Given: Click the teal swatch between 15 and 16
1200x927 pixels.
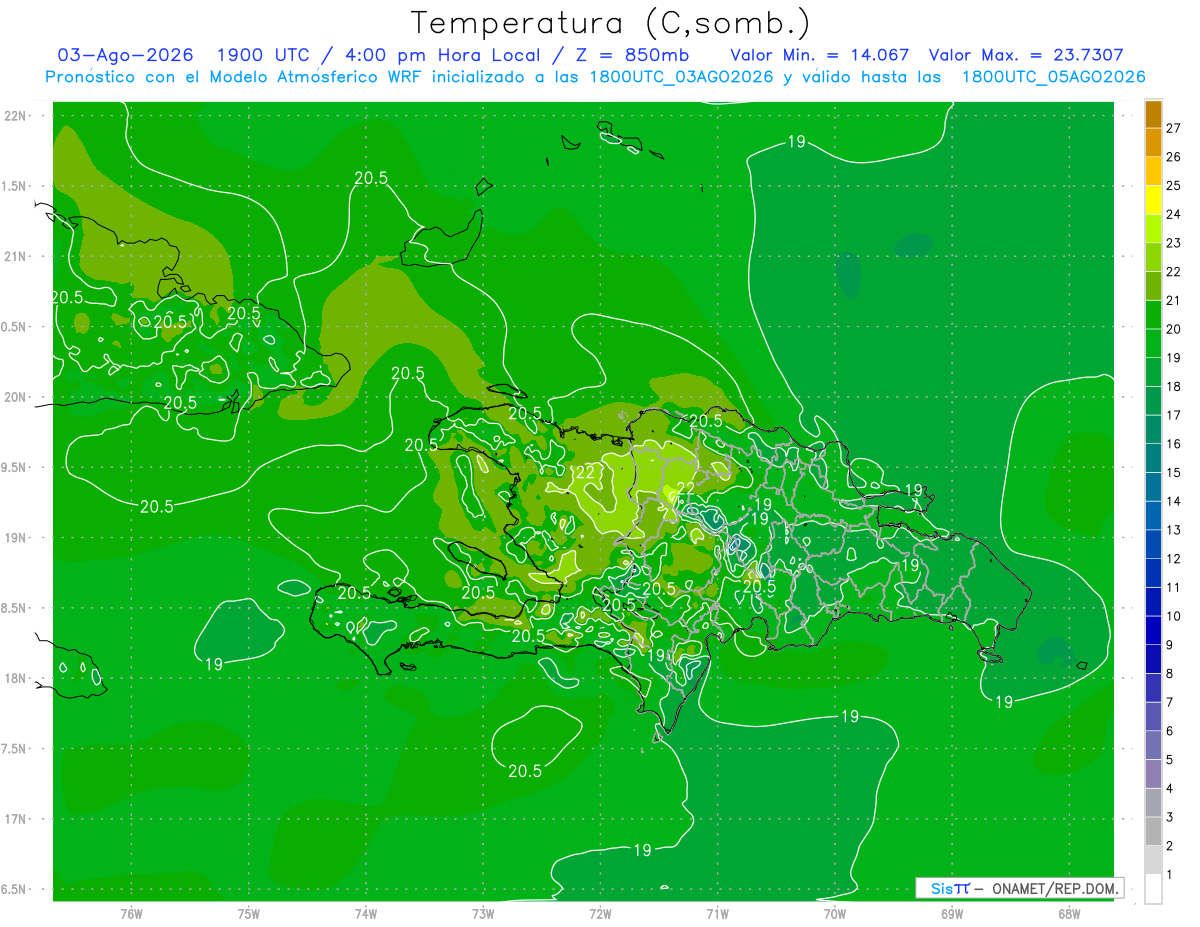Looking at the screenshot, I should [x=1153, y=458].
